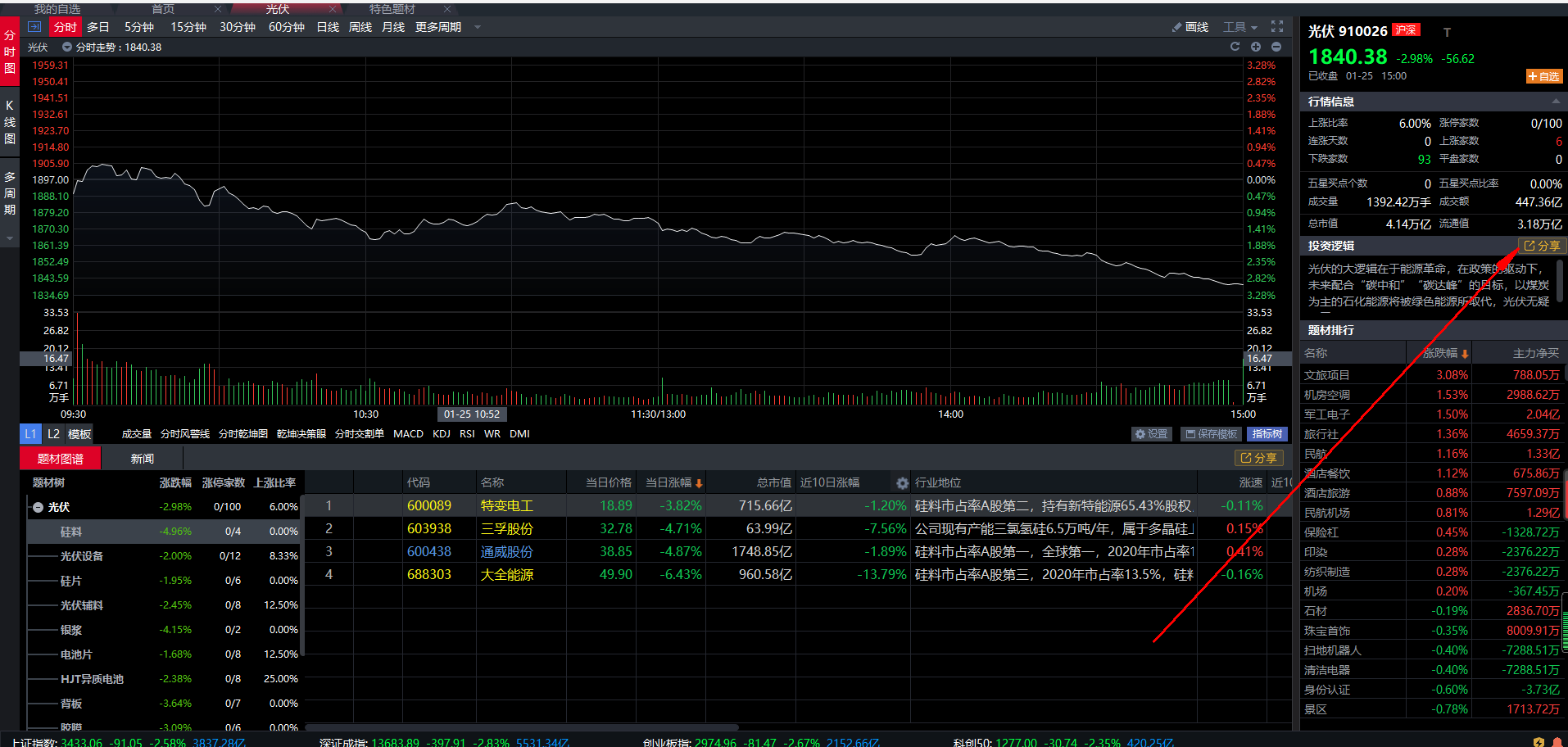Open indicator 设置 gear
The width and height of the screenshot is (1568, 747).
point(1152,434)
